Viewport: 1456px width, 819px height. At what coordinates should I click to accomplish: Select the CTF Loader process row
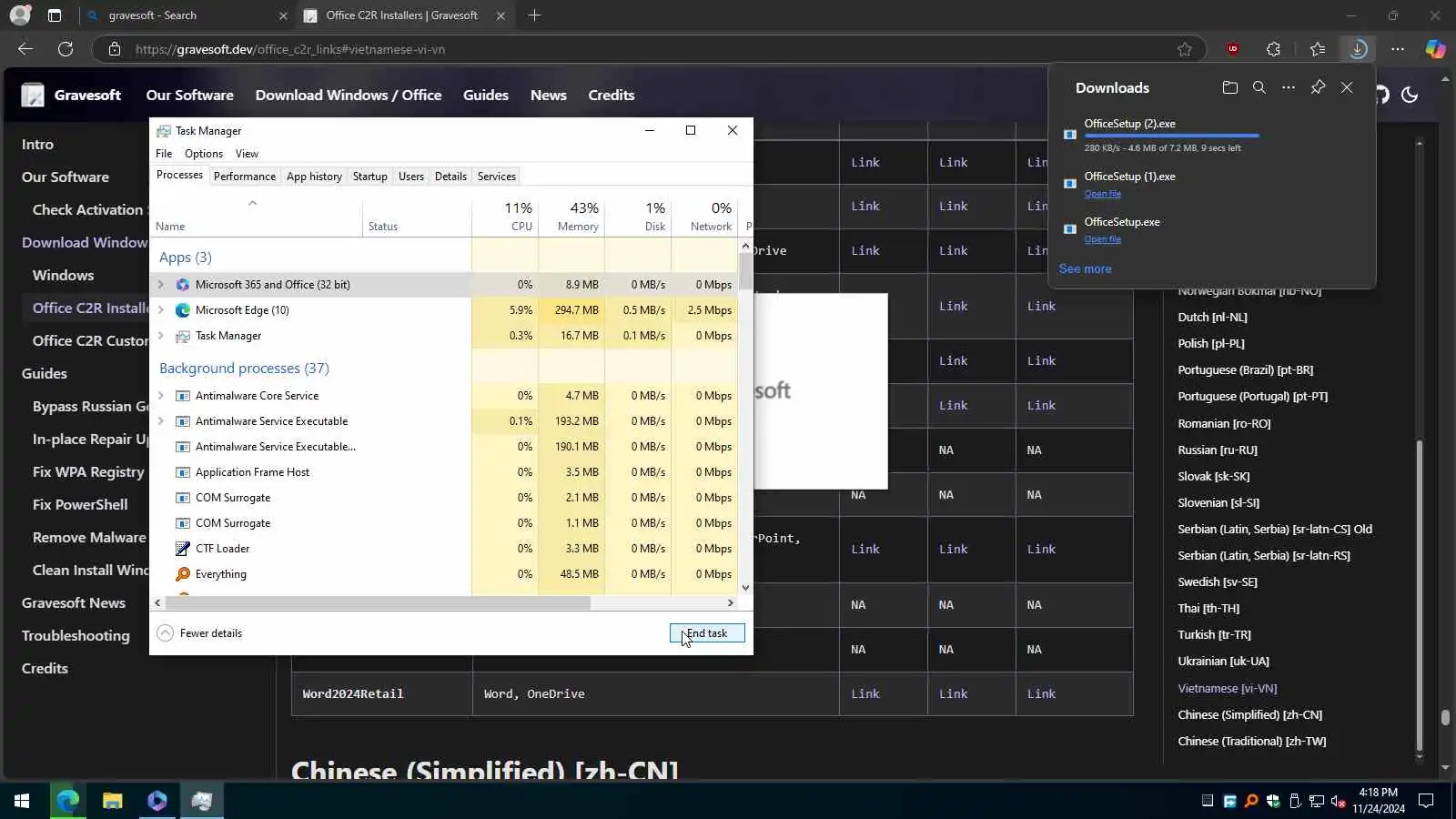[x=446, y=549]
